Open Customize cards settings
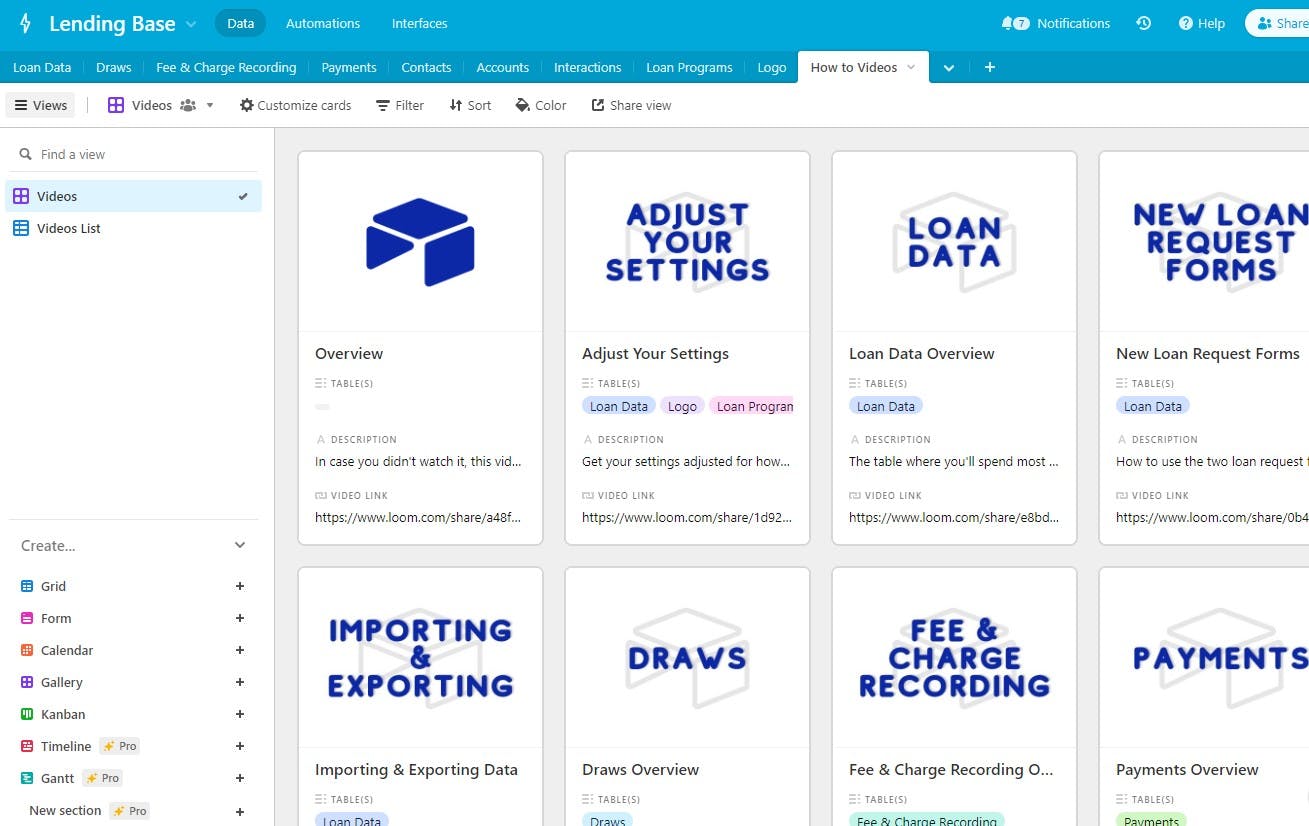Screen dimensions: 1309x826 coord(295,105)
